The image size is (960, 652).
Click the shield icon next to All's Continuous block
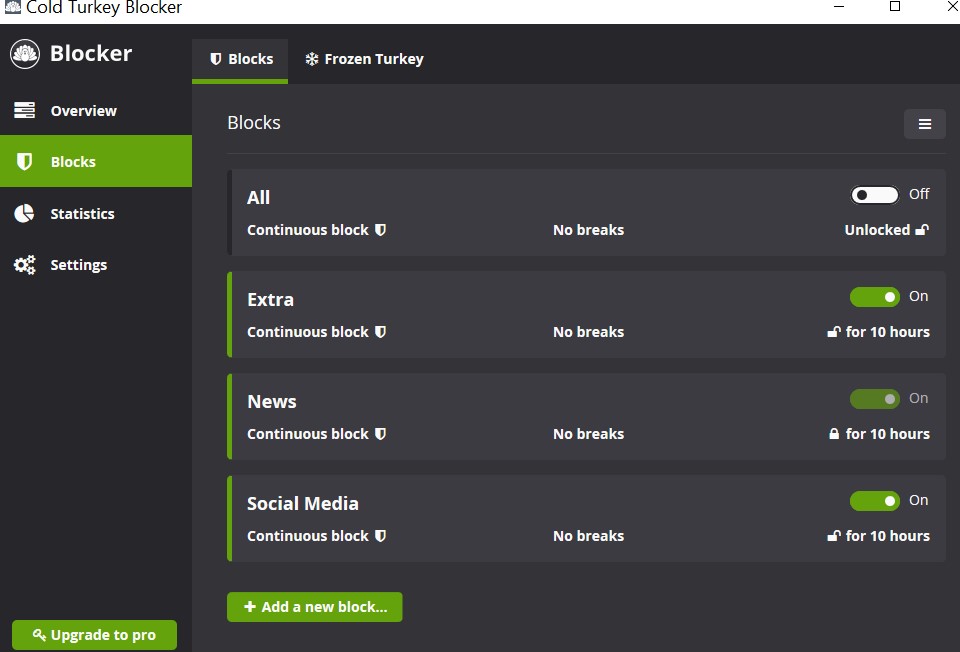click(x=380, y=230)
